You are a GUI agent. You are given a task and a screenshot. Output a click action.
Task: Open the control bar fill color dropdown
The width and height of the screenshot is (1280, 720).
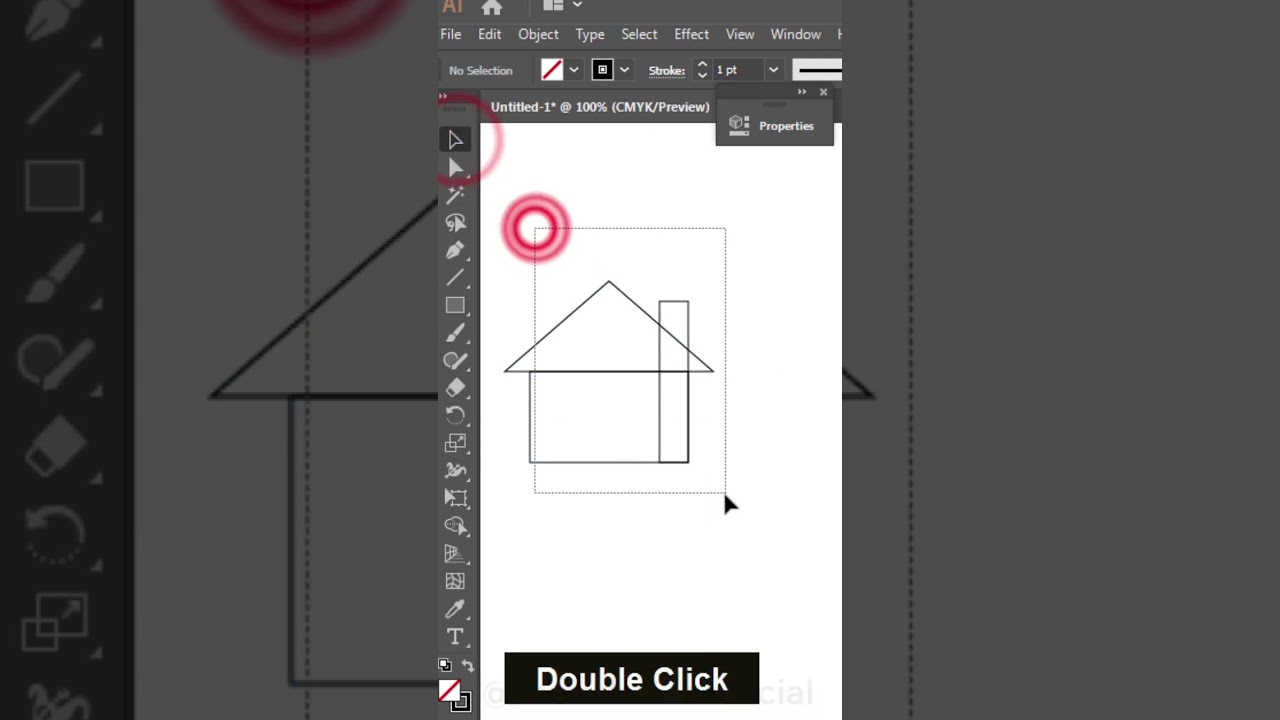click(x=574, y=70)
